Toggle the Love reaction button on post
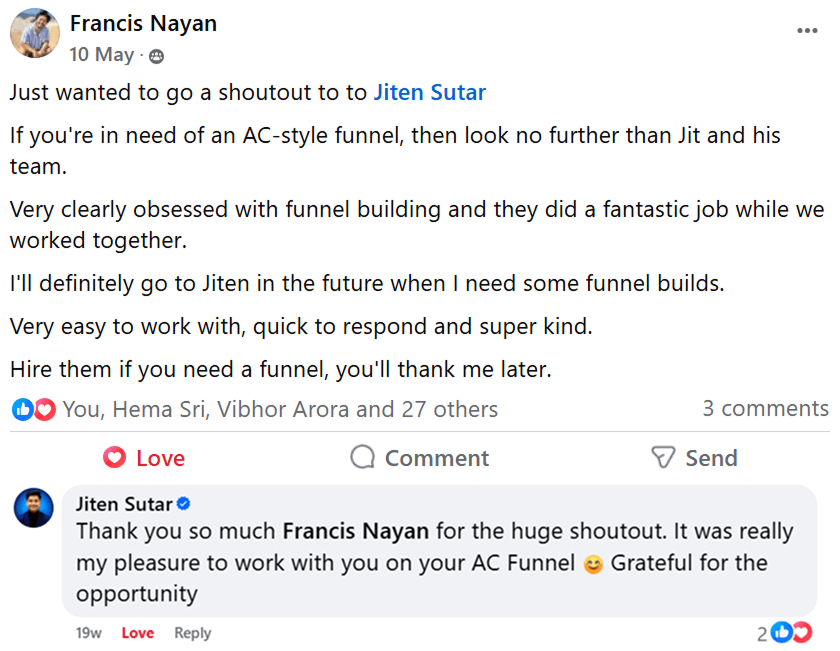Screen dimensions: 840x651 click(145, 458)
